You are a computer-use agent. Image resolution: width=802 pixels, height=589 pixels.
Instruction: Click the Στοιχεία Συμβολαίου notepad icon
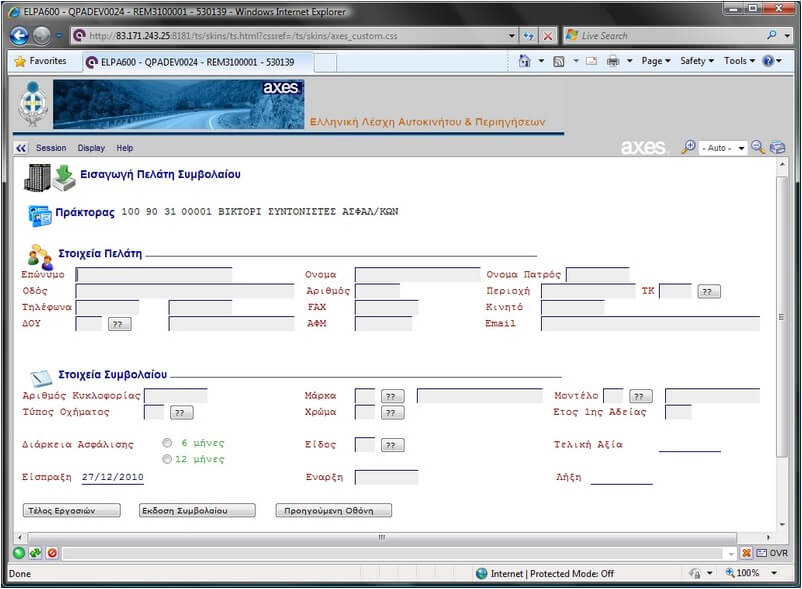pos(41,378)
